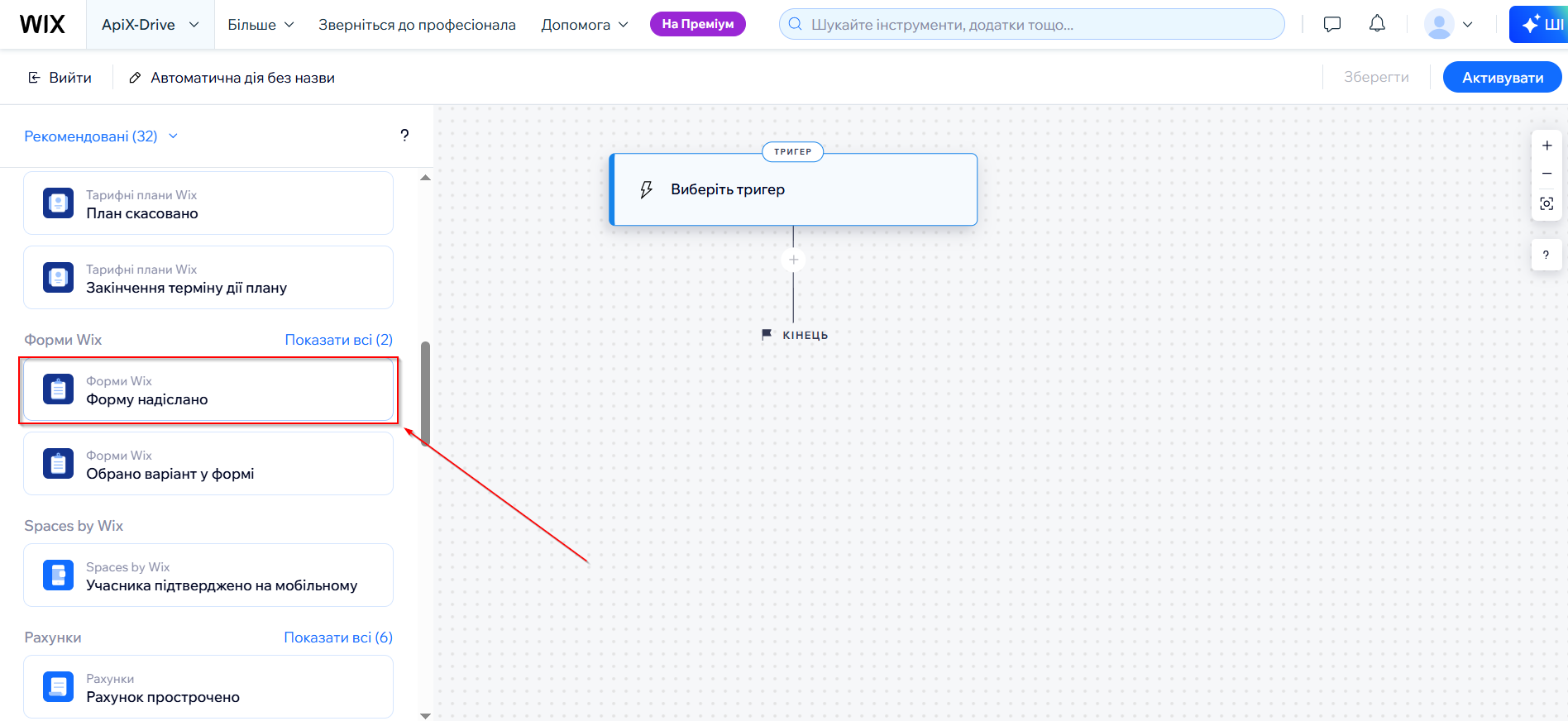
Task: Select Обрано варіант у формі trigger
Action: click(x=208, y=464)
